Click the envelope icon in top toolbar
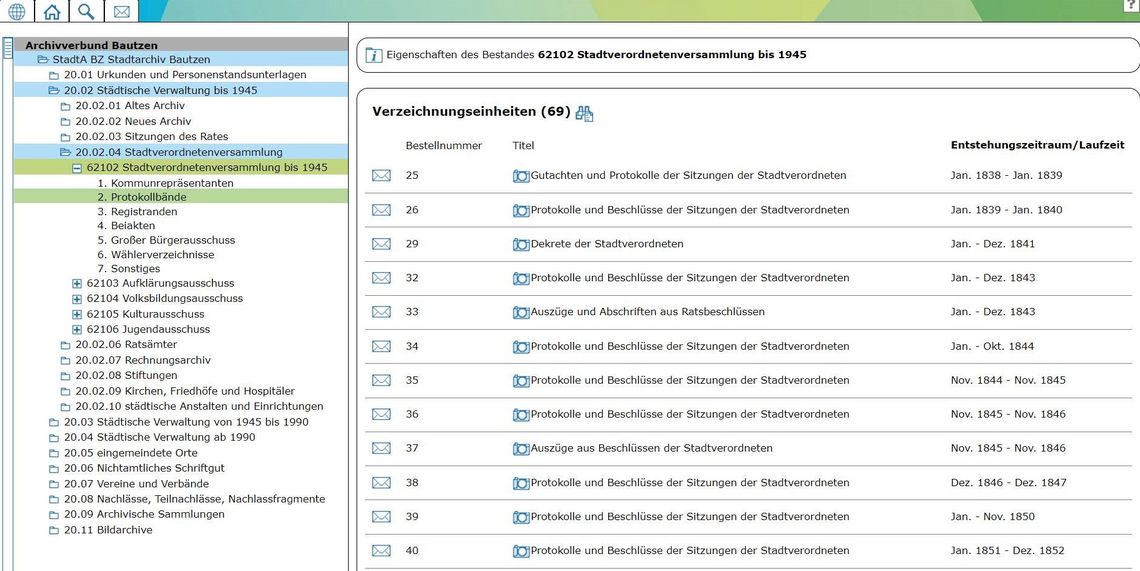Screen dimensions: 1140x571 point(121,12)
